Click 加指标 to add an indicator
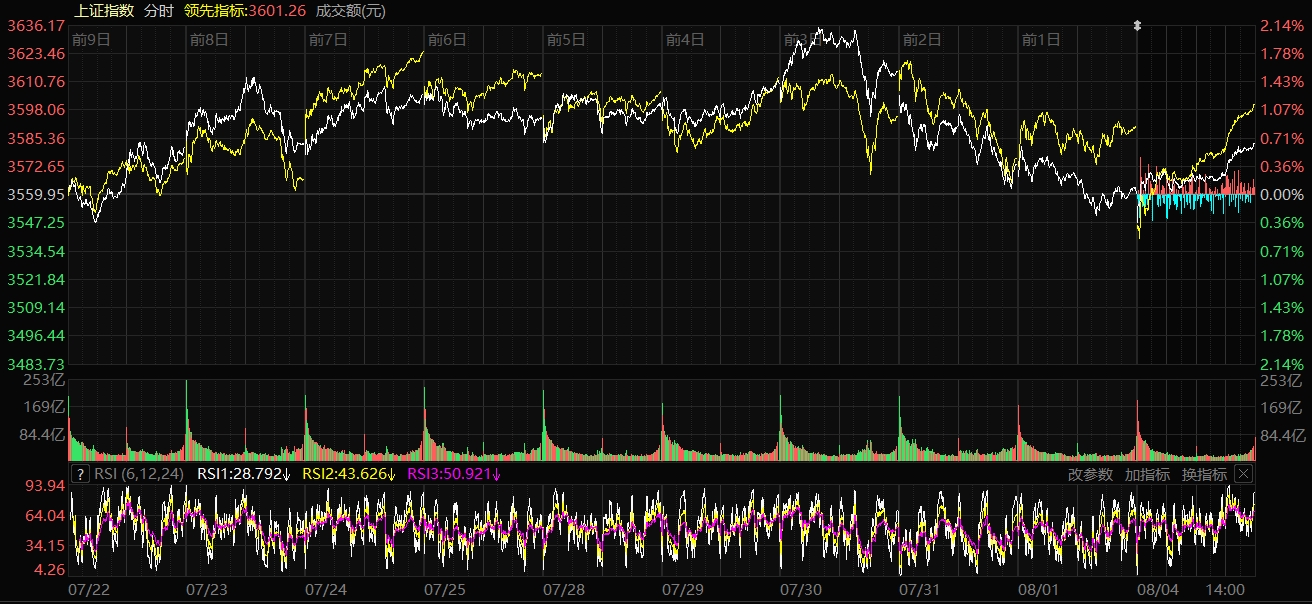The width and height of the screenshot is (1312, 604). 1147,474
